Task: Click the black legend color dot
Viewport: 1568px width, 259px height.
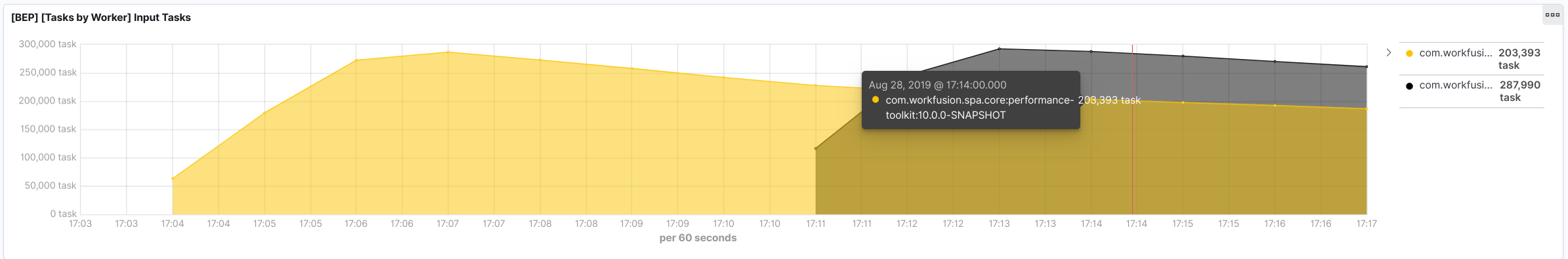Action: coord(1409,86)
